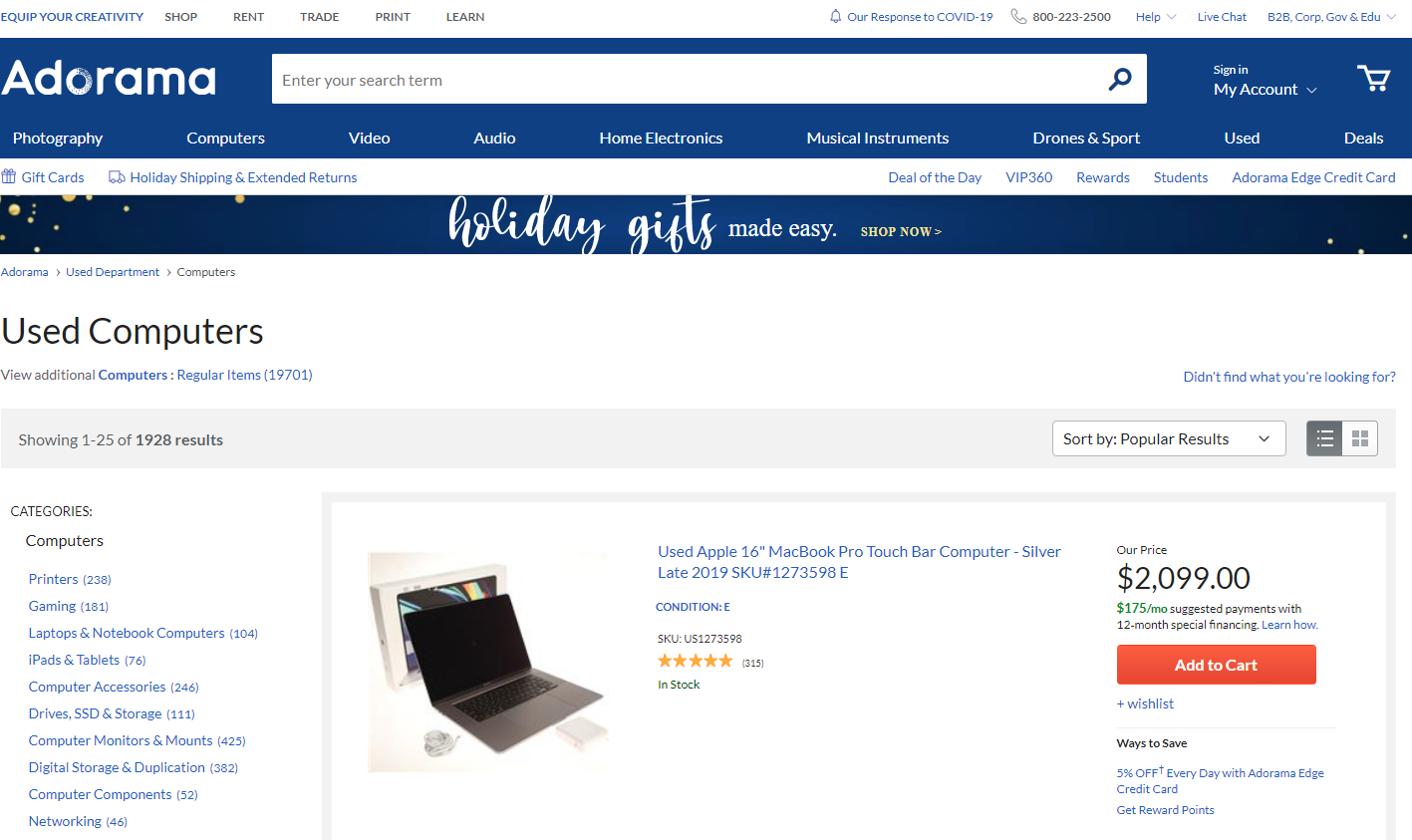The height and width of the screenshot is (840, 1412).
Task: Expand the Help dropdown
Action: point(1156,17)
